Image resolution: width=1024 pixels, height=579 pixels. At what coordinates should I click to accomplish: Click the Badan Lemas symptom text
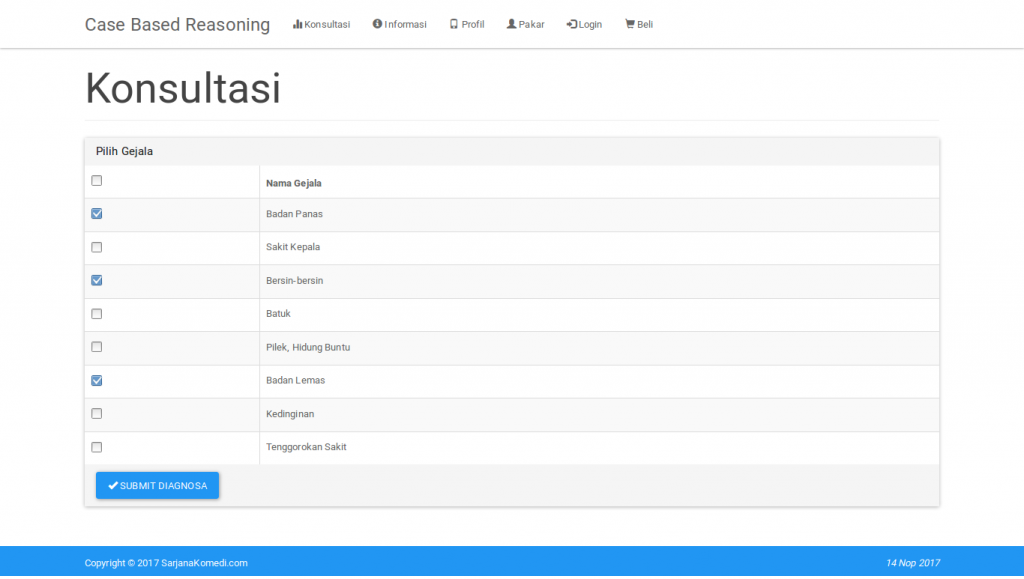coord(295,381)
